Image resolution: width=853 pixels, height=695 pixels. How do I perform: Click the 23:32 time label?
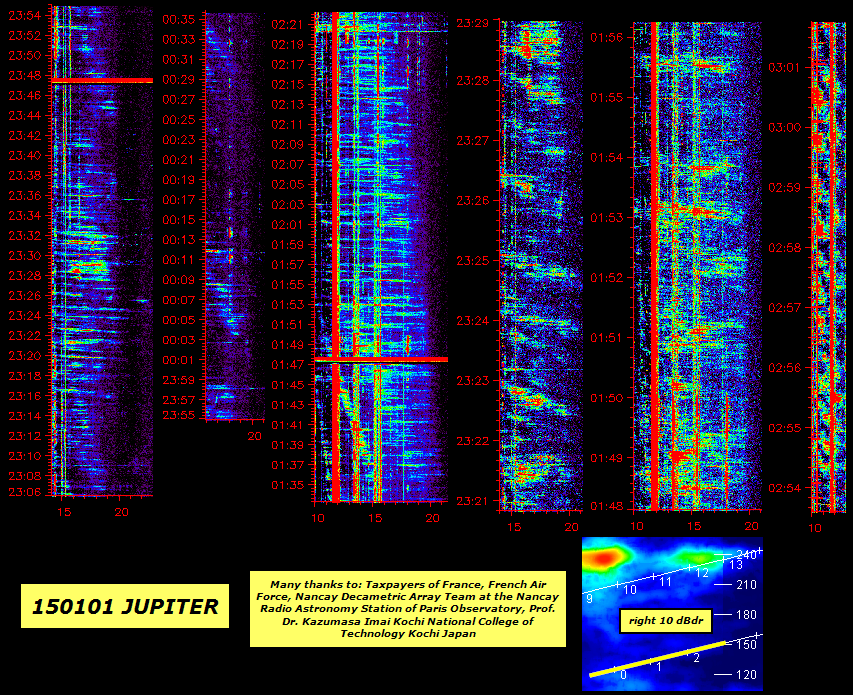coord(24,235)
